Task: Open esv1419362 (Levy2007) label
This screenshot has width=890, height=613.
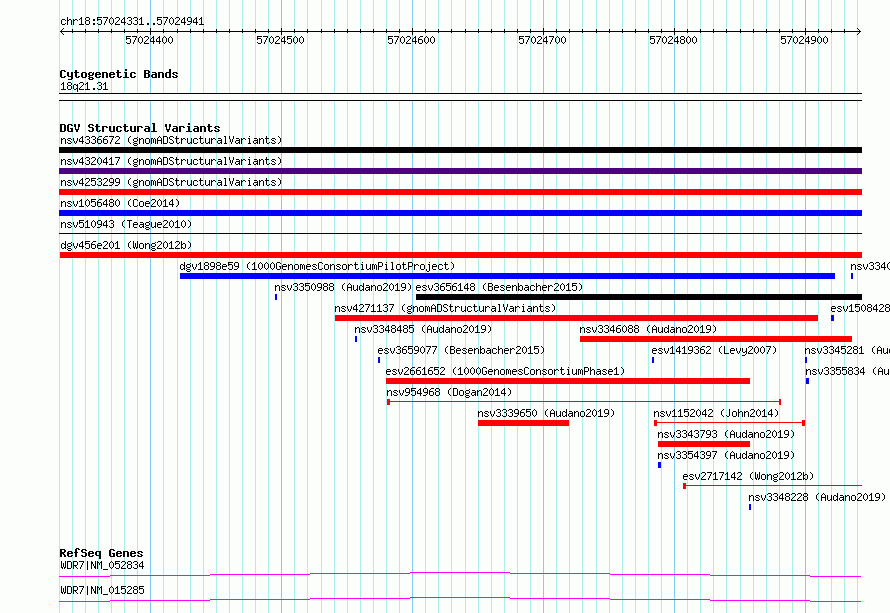Action: coord(714,350)
